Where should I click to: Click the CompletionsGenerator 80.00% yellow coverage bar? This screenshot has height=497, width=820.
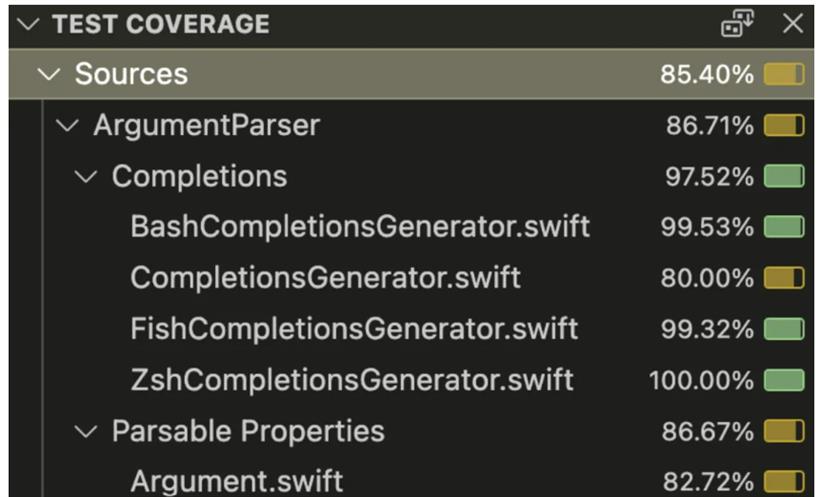[783, 278]
